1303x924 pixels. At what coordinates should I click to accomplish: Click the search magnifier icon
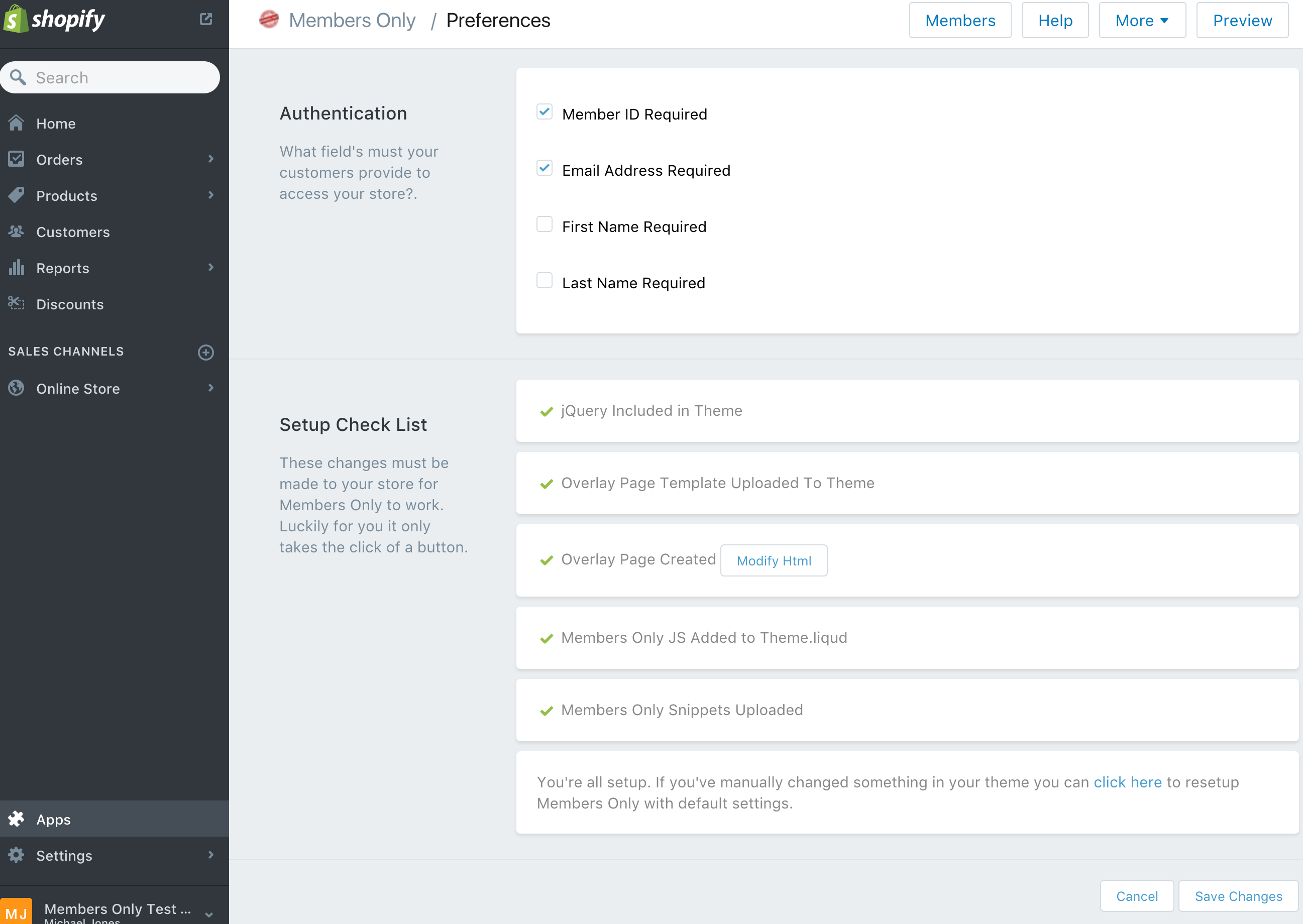18,77
